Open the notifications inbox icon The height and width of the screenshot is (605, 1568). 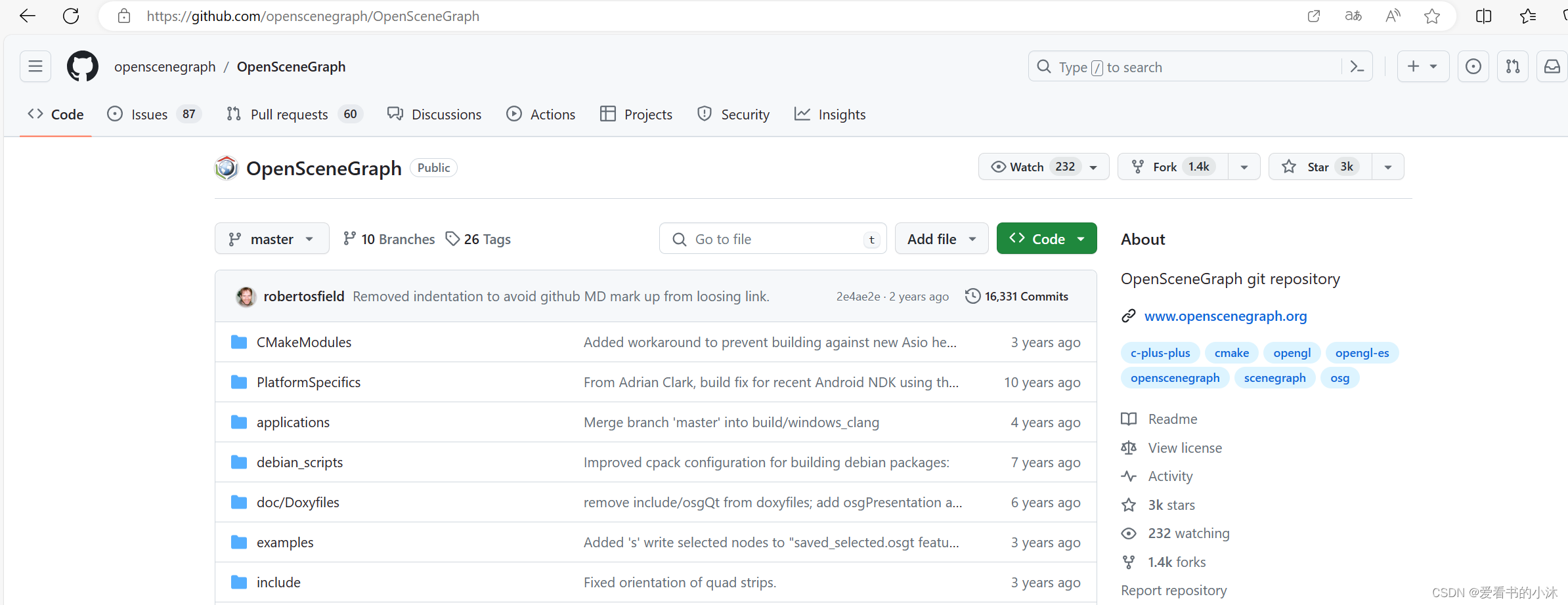point(1552,66)
